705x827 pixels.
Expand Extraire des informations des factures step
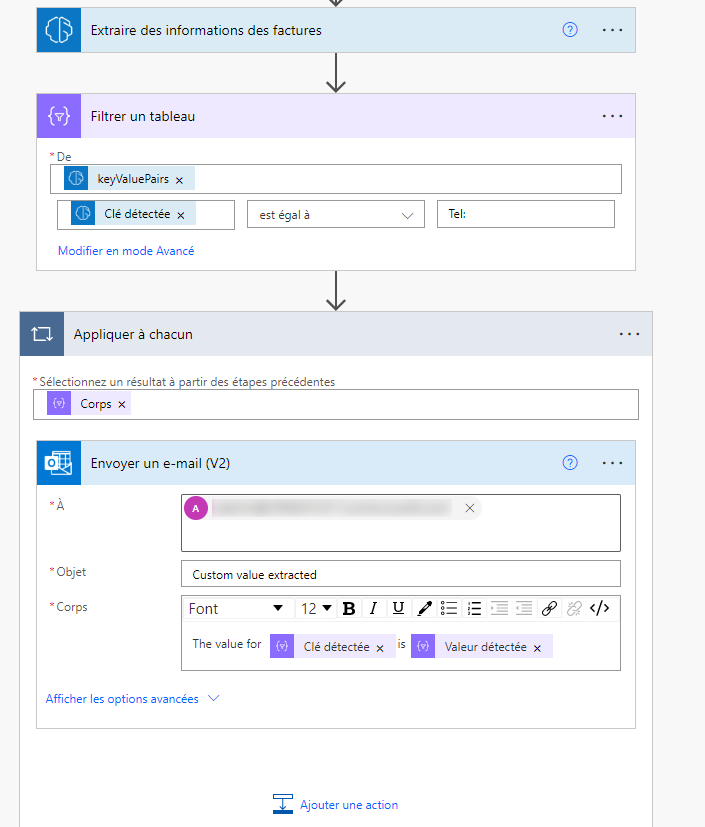[x=336, y=30]
